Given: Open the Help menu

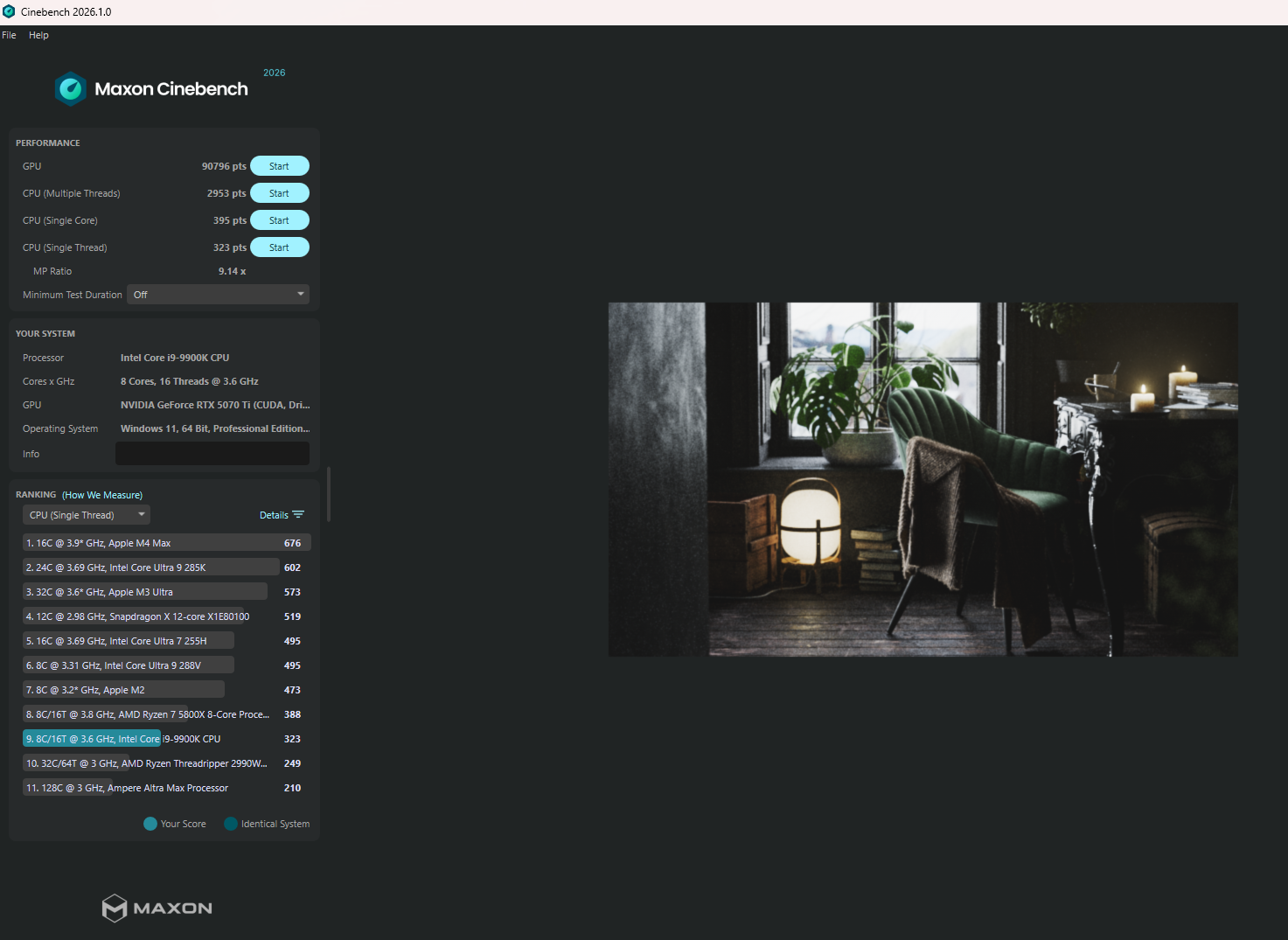Looking at the screenshot, I should pos(38,35).
